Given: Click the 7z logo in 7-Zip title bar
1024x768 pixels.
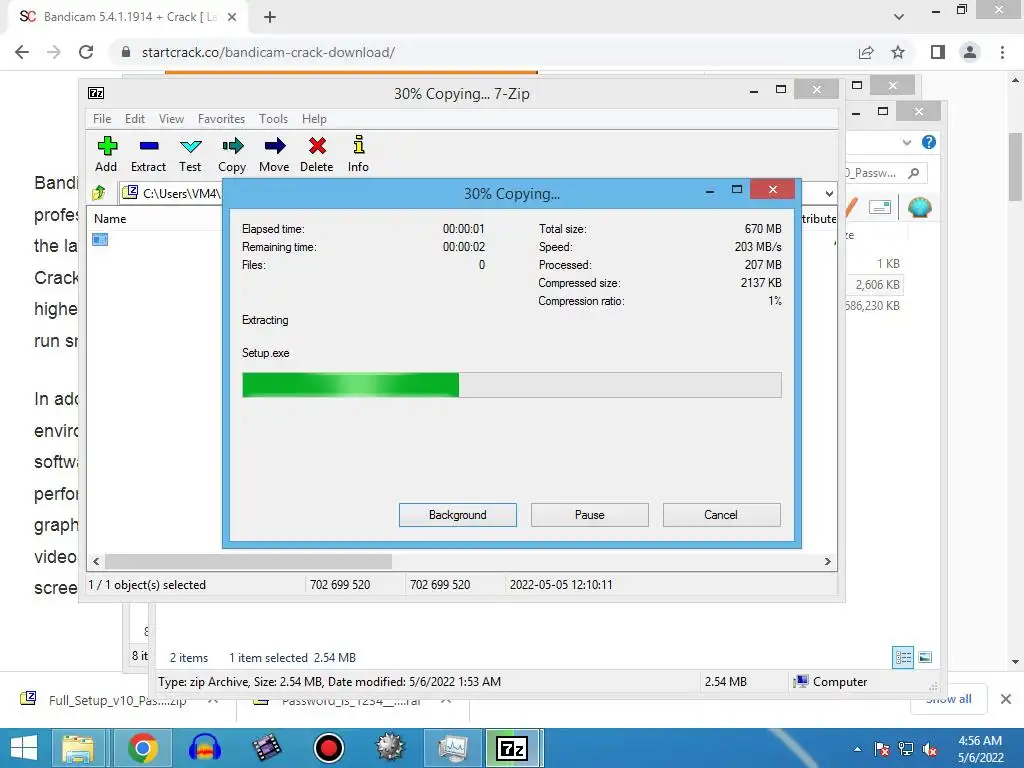Looking at the screenshot, I should pos(96,93).
